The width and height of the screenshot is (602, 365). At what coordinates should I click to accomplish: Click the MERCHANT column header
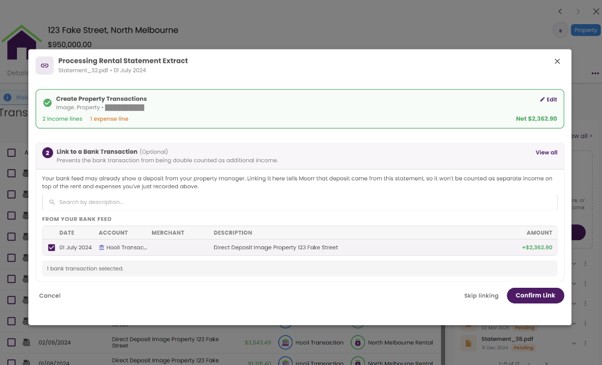[x=168, y=233]
